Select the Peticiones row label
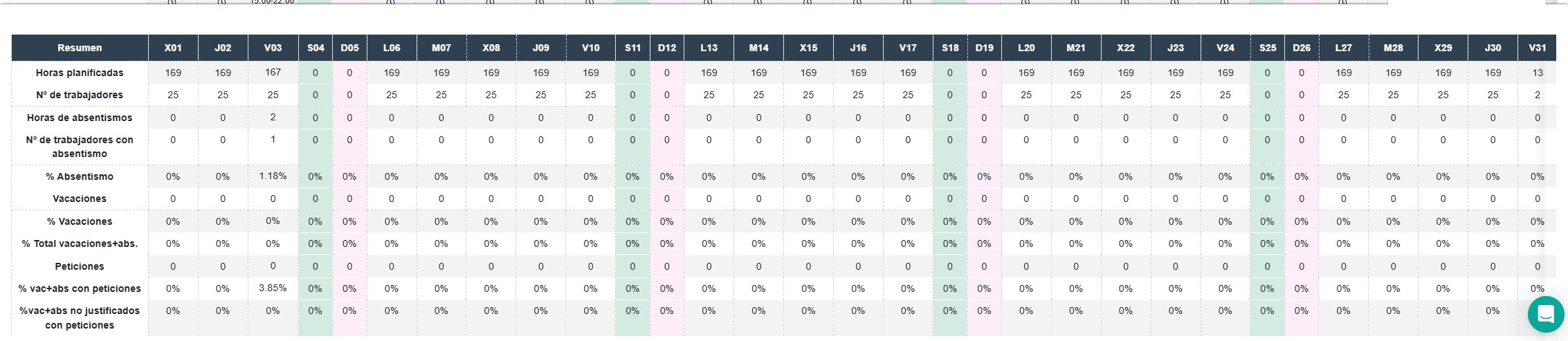 click(x=80, y=266)
